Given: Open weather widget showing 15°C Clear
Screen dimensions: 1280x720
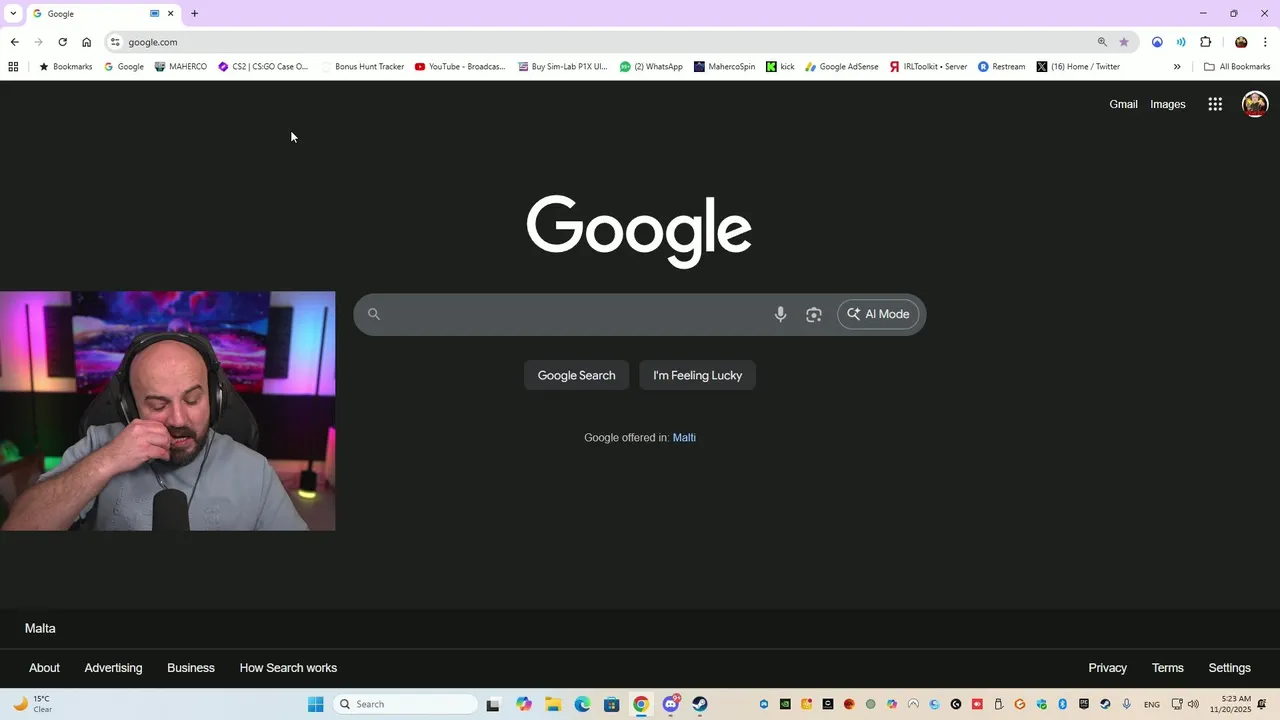Looking at the screenshot, I should (x=32, y=704).
